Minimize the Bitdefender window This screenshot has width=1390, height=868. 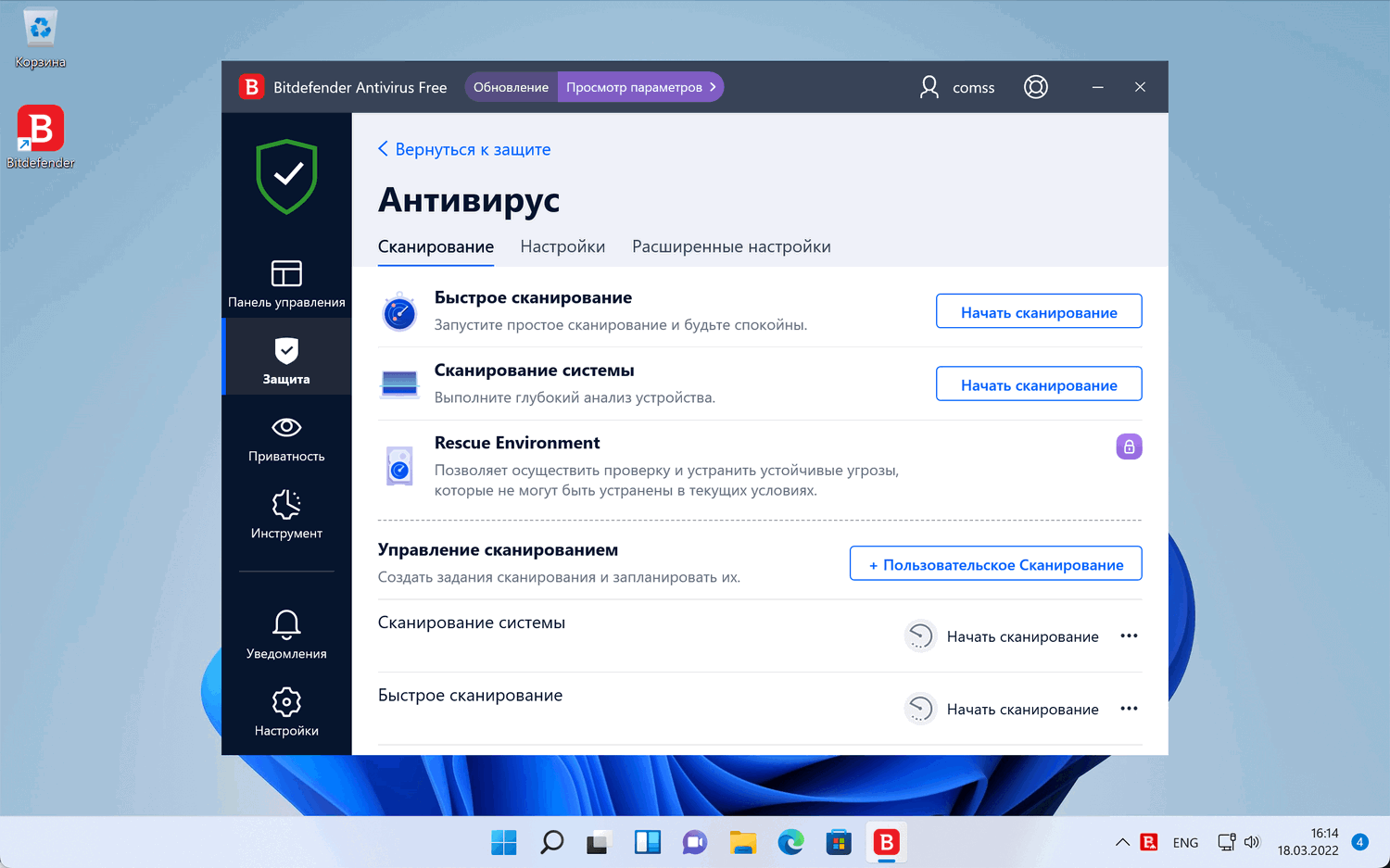click(1097, 87)
